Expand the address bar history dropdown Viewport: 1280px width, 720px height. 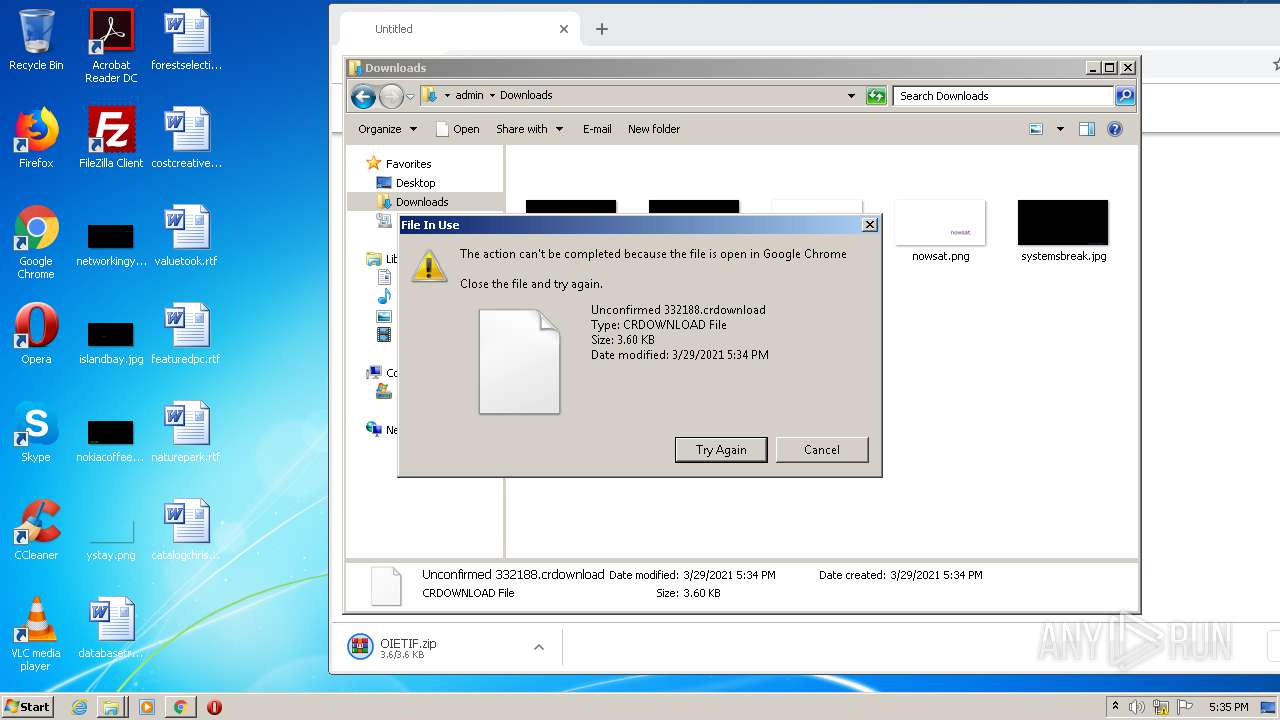(x=851, y=96)
